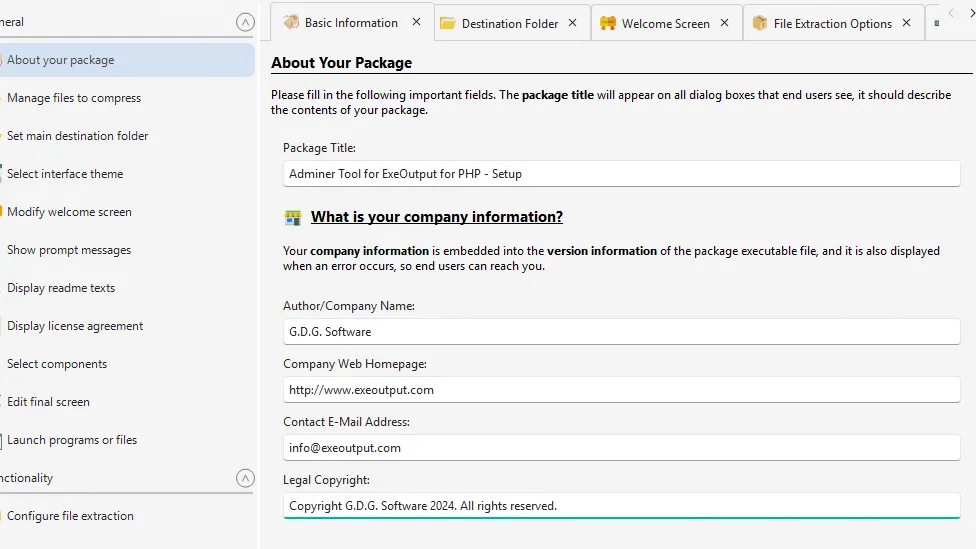
Task: Show next tabs with right arrow
Action: tap(972, 12)
